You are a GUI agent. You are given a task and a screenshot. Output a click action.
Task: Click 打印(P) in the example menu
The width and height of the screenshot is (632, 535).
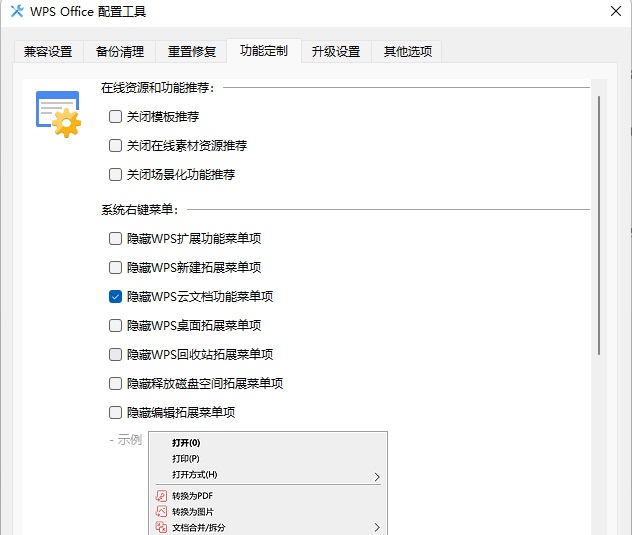pyautogui.click(x=185, y=459)
